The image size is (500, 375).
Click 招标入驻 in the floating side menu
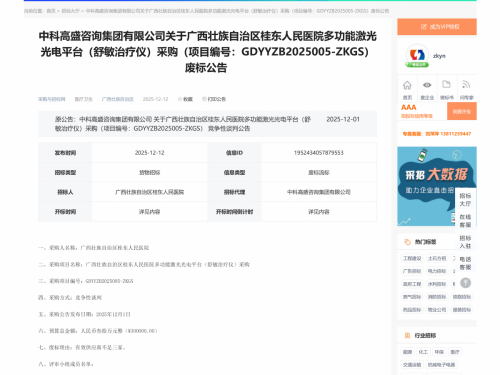[x=465, y=242]
